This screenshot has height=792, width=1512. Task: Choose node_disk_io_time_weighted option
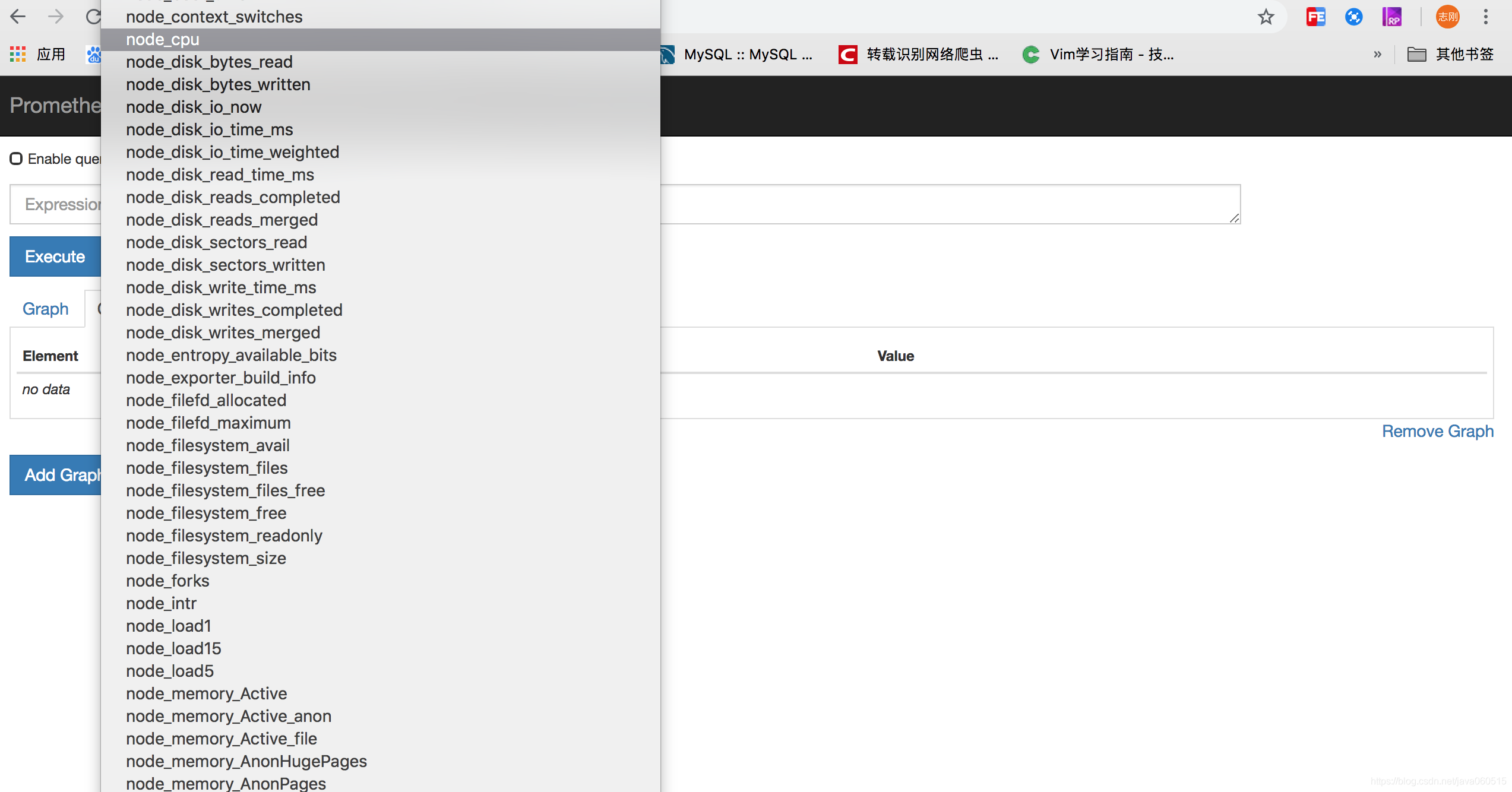(x=381, y=152)
